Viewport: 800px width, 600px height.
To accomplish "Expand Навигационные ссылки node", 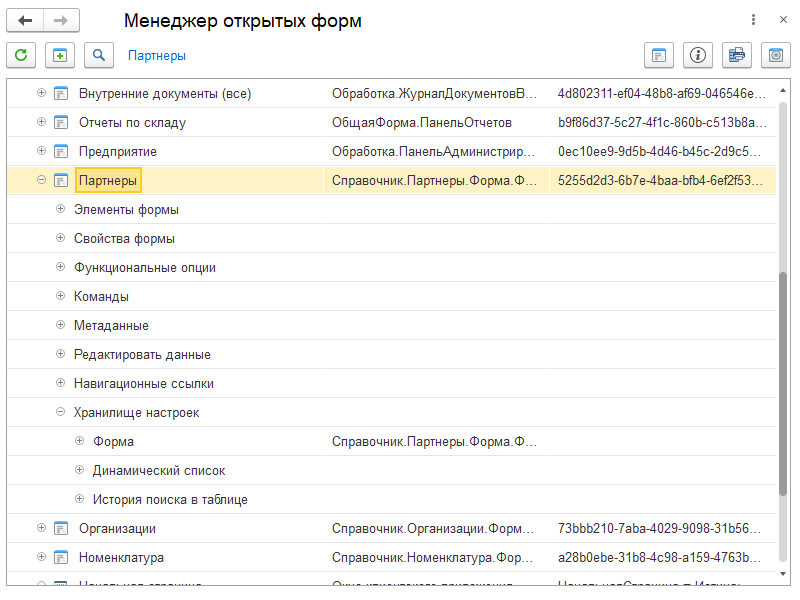I will (x=60, y=383).
